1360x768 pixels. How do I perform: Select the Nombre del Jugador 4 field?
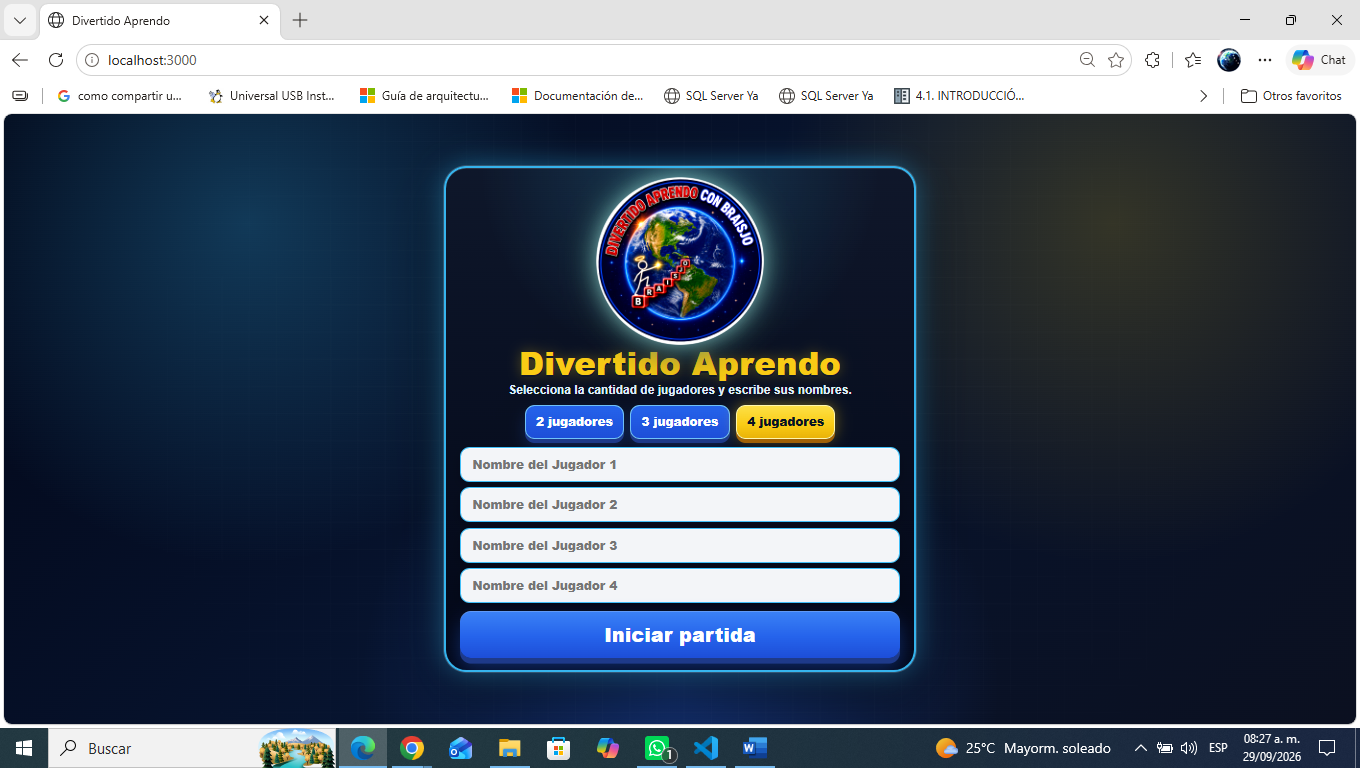pos(680,586)
